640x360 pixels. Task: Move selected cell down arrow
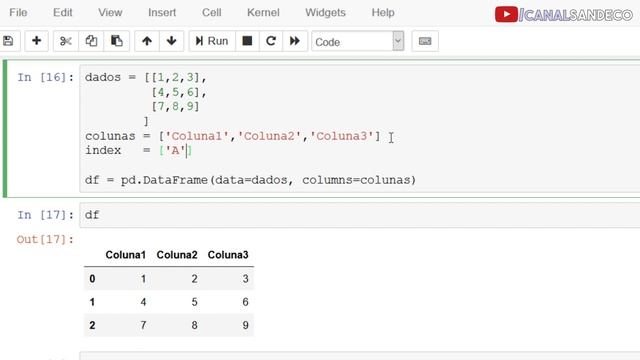coord(171,41)
